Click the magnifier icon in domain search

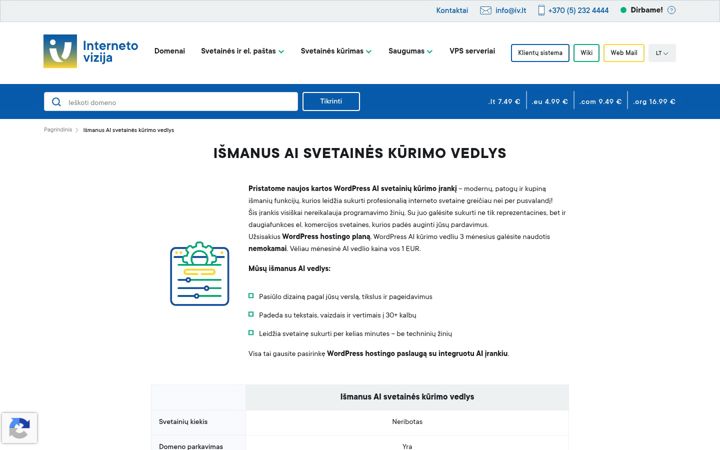56,102
